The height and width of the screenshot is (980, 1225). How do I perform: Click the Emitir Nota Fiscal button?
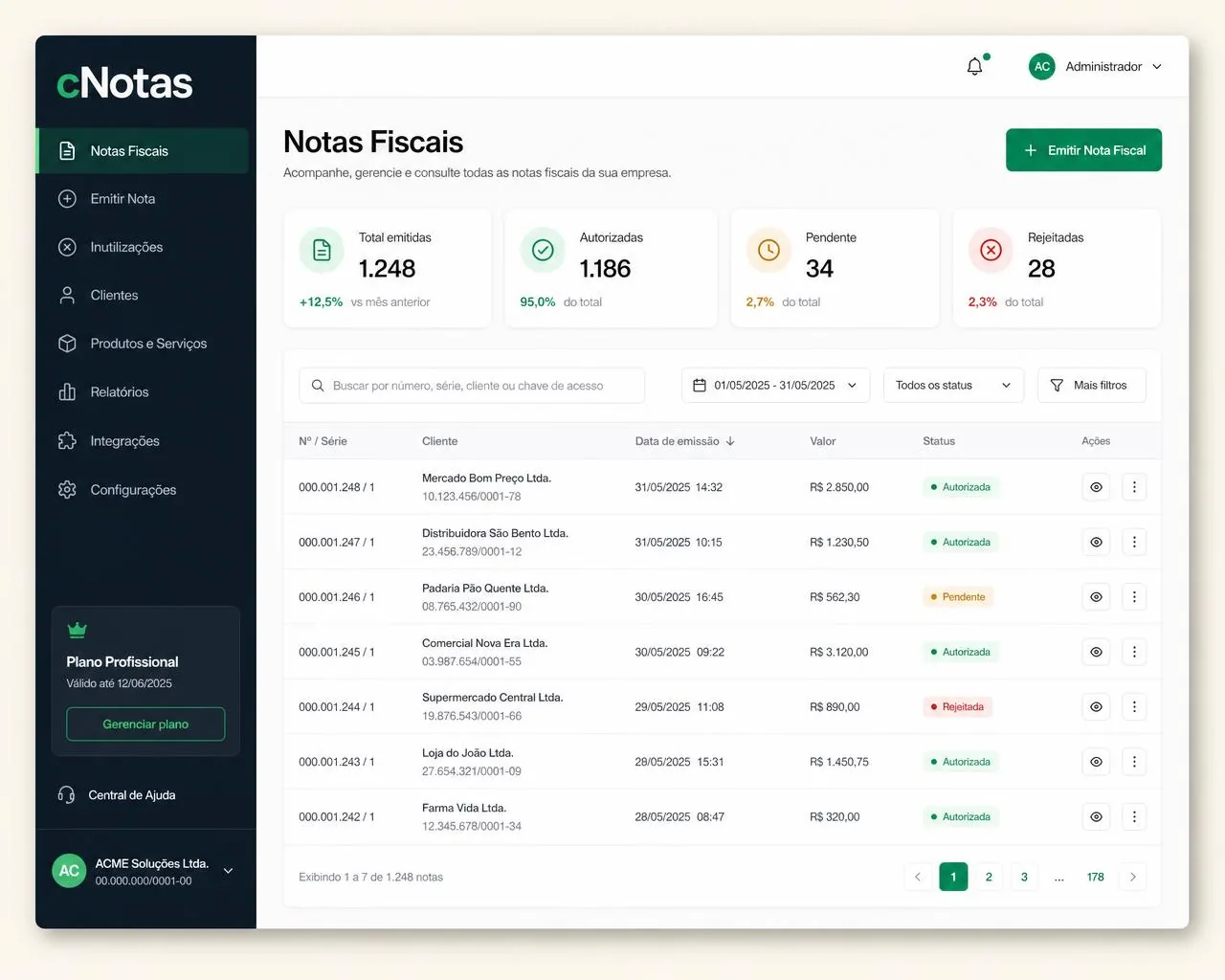pos(1083,150)
